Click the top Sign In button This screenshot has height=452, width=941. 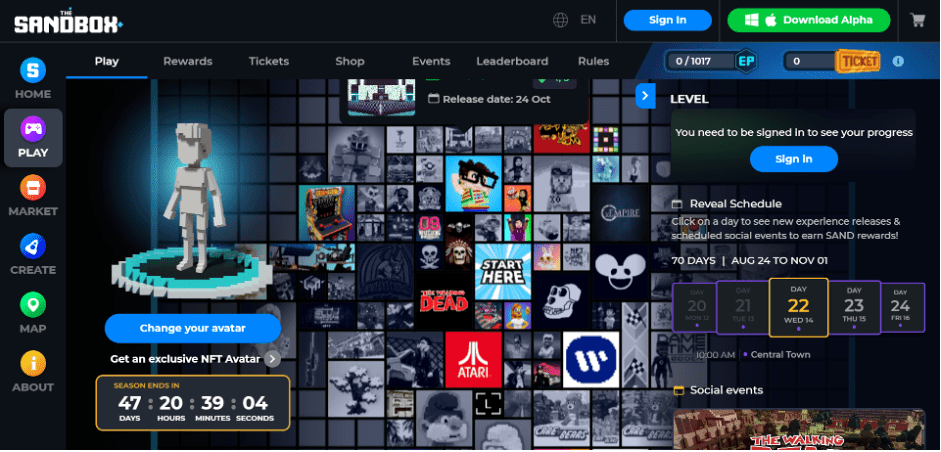coord(667,20)
